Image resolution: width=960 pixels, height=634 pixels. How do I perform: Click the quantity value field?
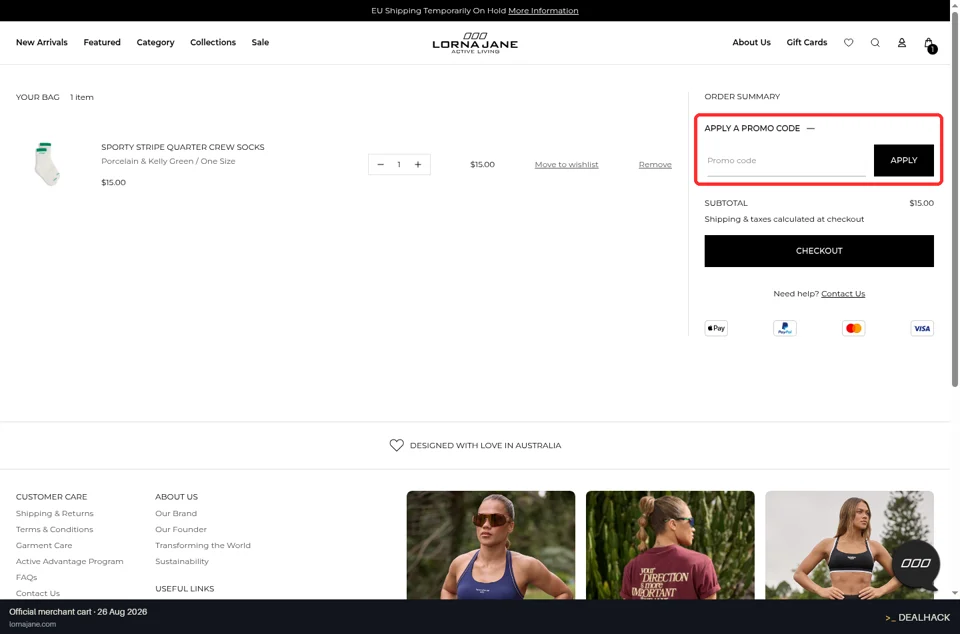(399, 165)
